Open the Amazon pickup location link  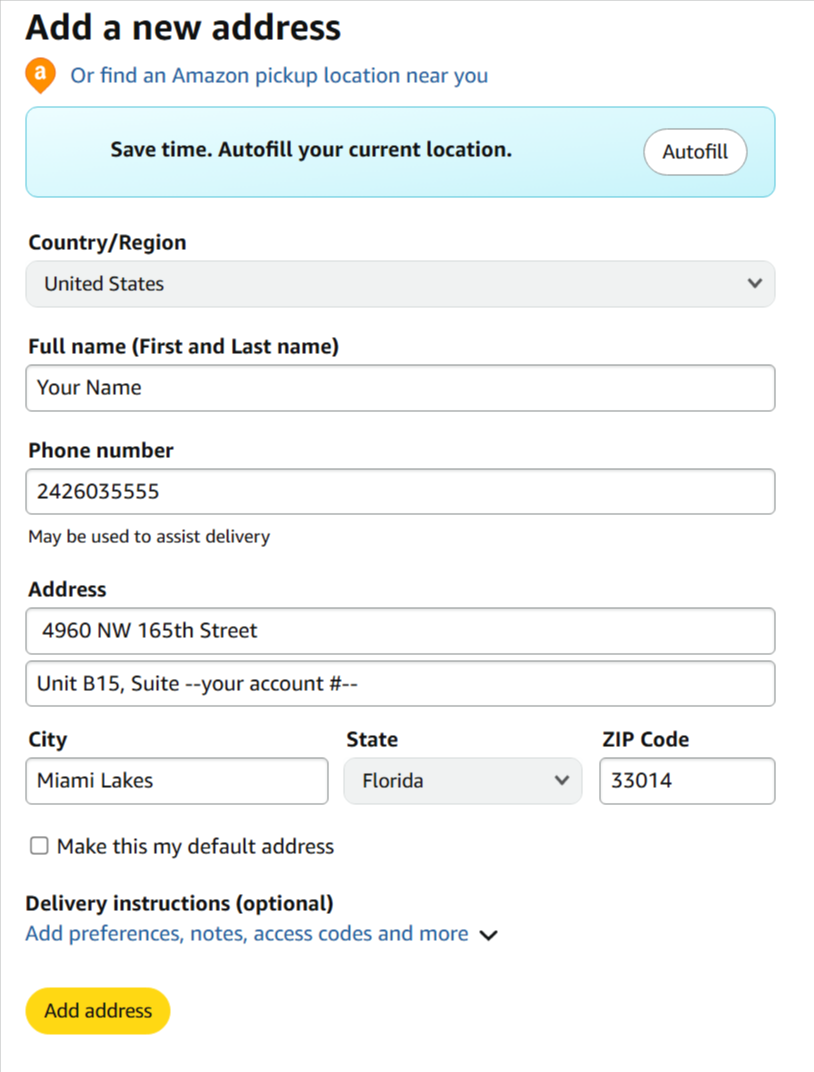point(279,76)
